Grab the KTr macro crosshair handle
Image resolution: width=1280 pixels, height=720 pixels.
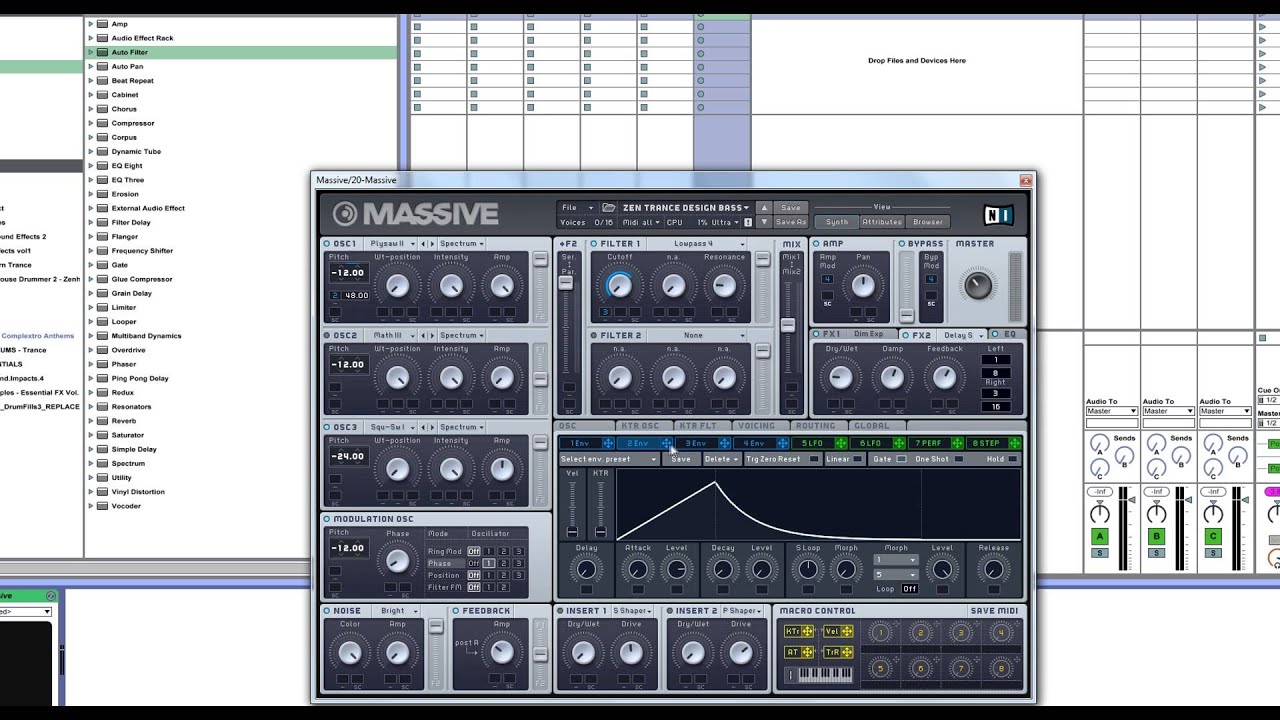(808, 631)
